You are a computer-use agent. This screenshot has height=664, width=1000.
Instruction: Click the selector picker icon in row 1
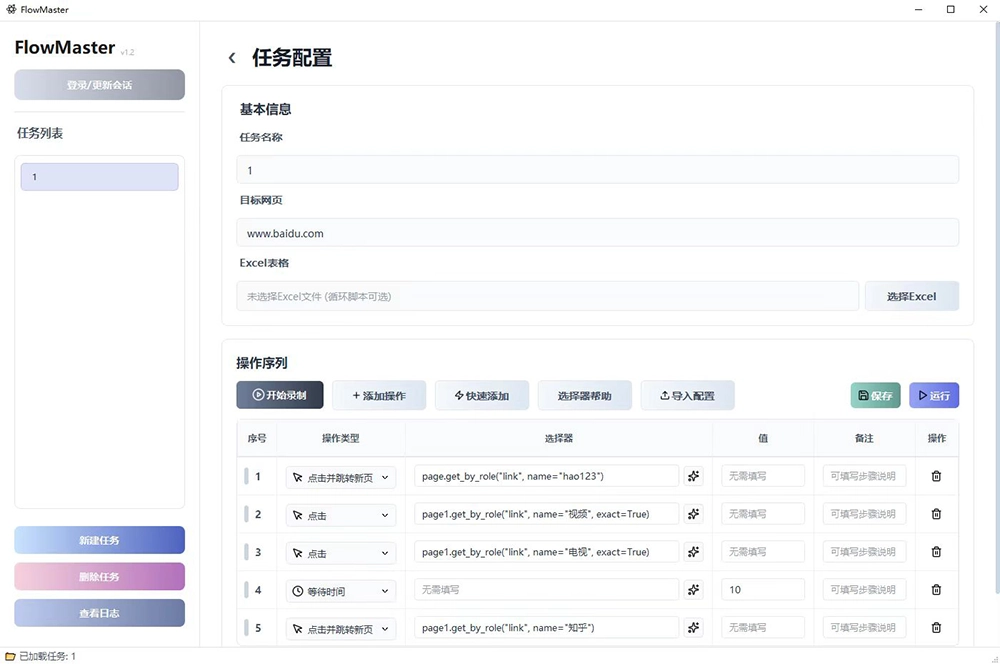click(x=694, y=477)
